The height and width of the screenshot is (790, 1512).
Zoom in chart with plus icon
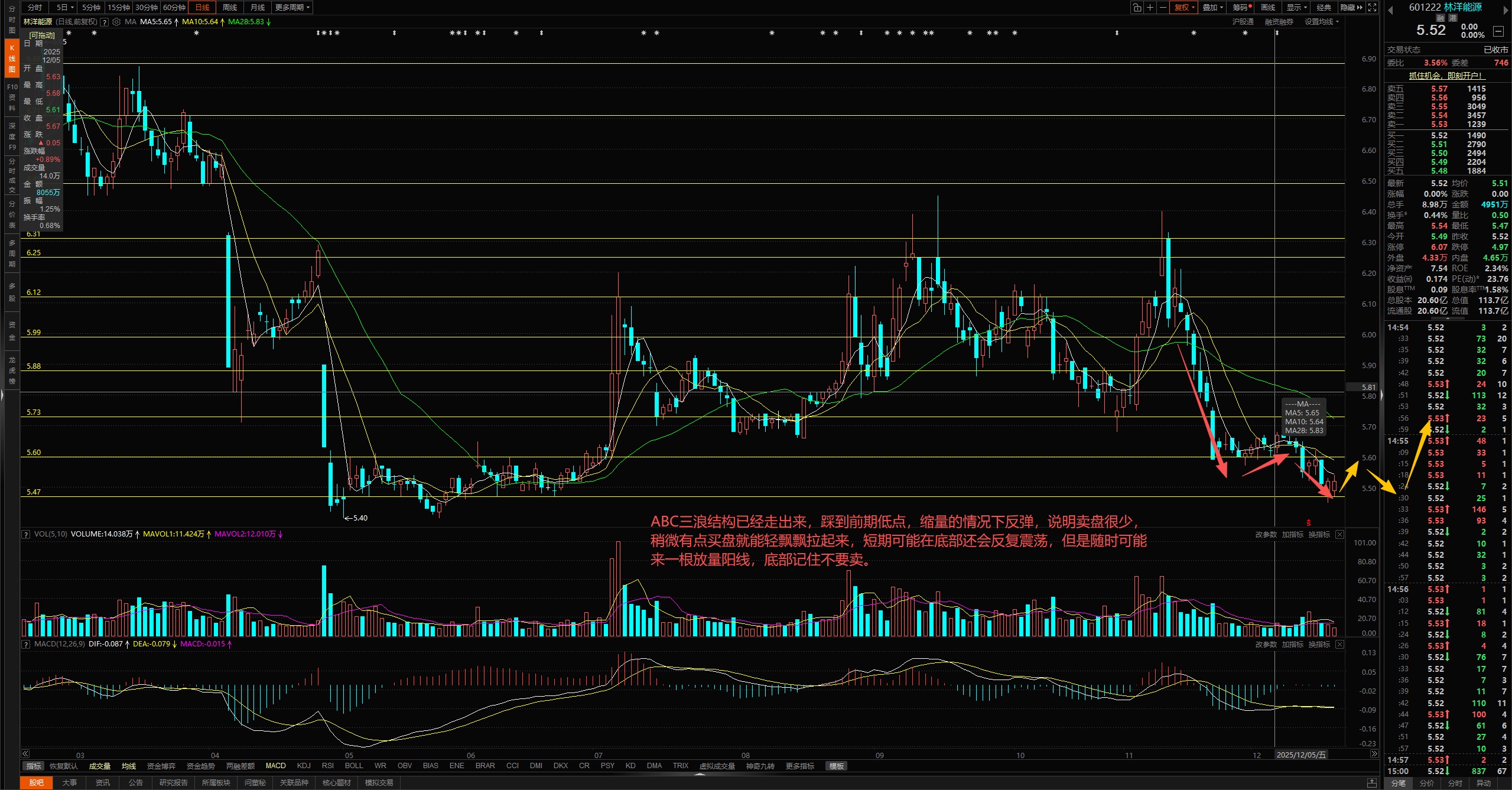1150,8
